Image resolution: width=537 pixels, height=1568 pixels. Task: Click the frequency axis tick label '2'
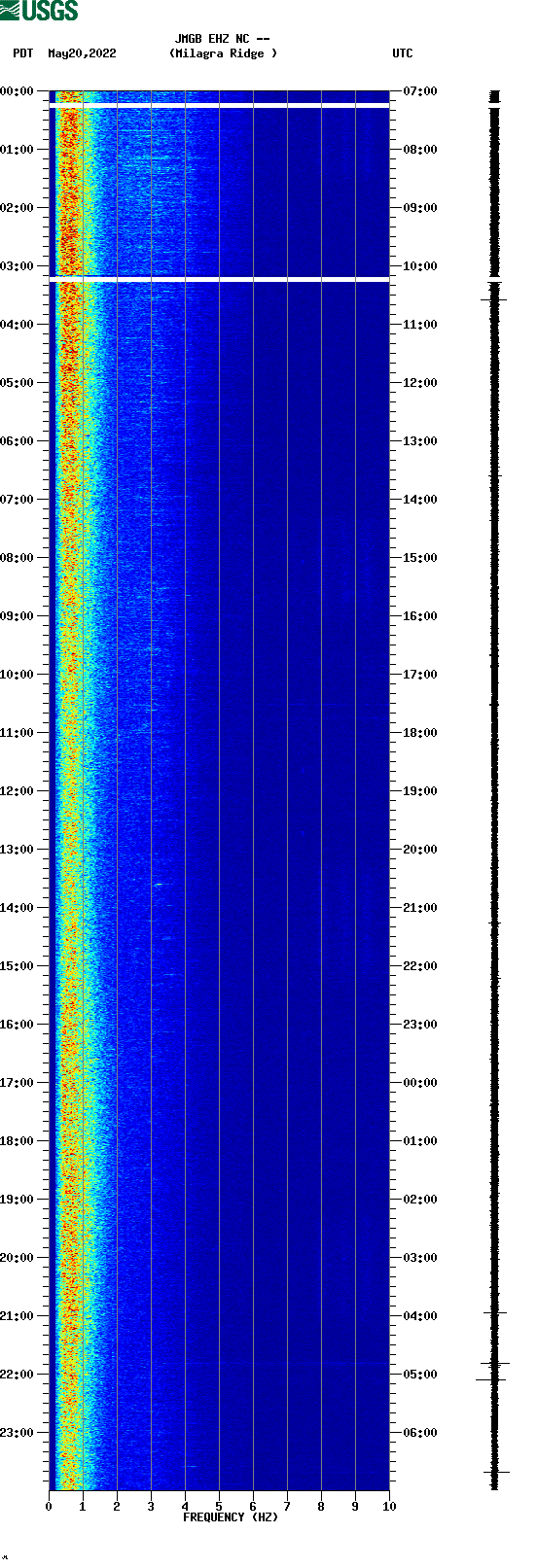pos(117,1507)
